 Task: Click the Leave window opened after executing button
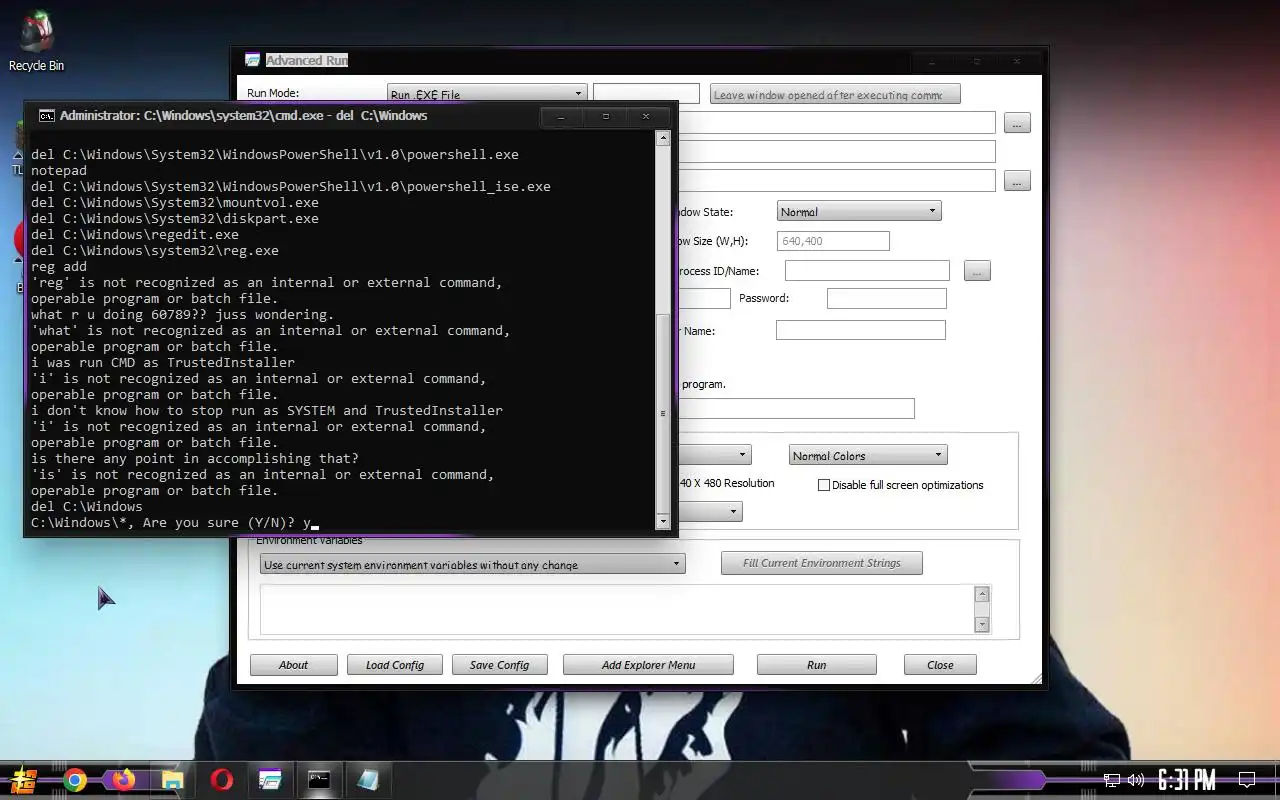point(835,94)
